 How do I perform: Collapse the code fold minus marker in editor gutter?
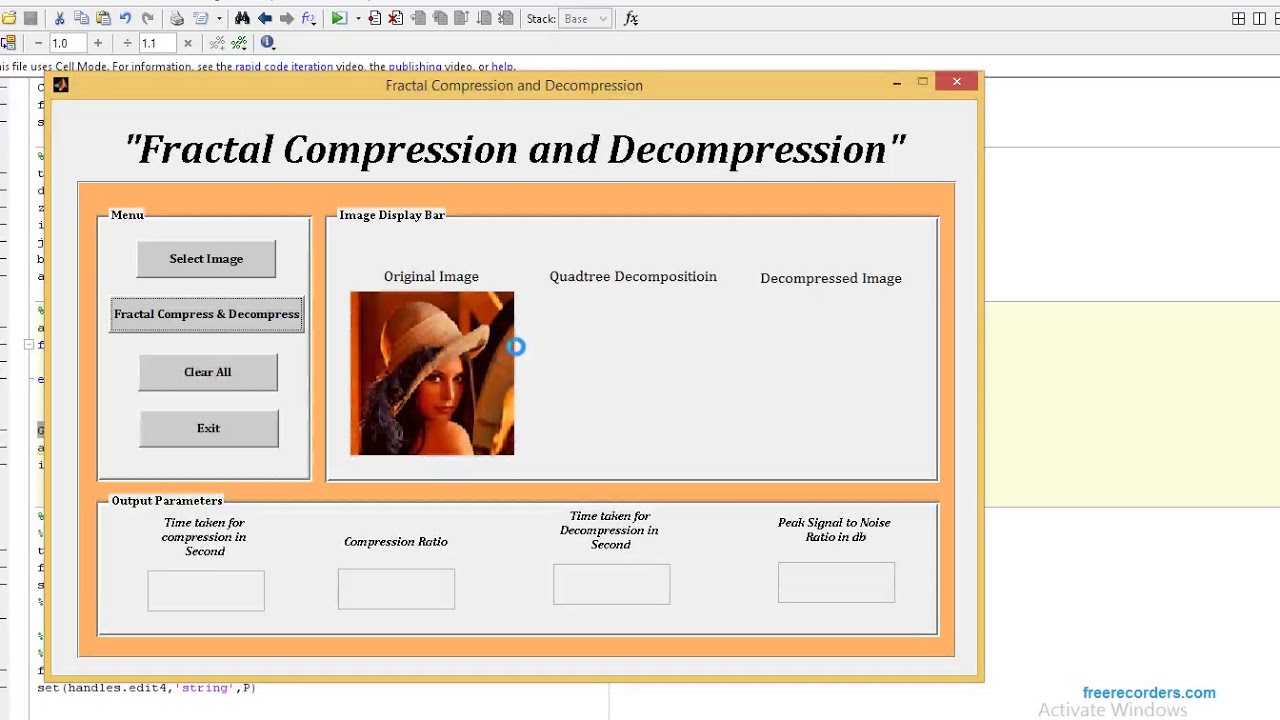click(29, 345)
